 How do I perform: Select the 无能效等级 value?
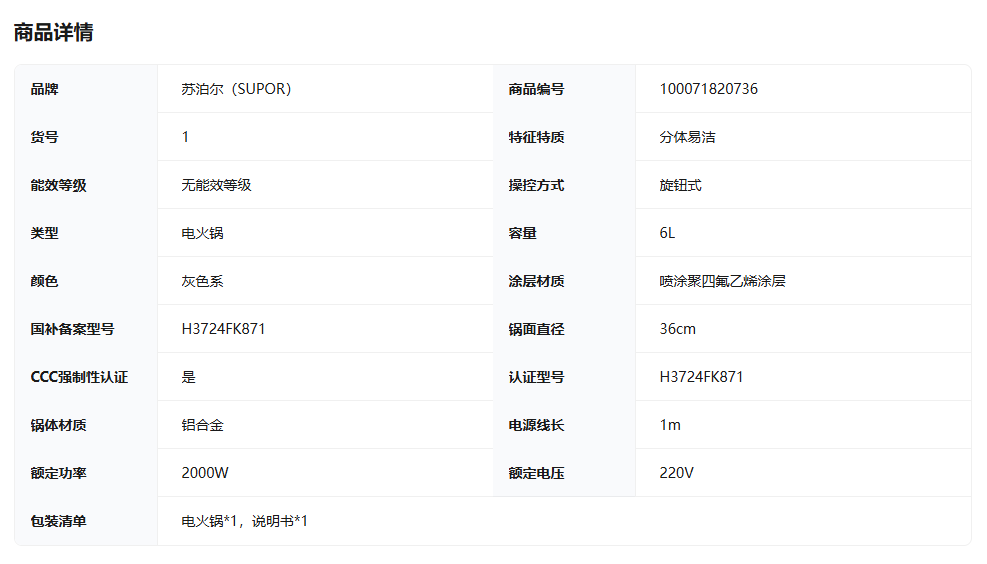(x=216, y=185)
